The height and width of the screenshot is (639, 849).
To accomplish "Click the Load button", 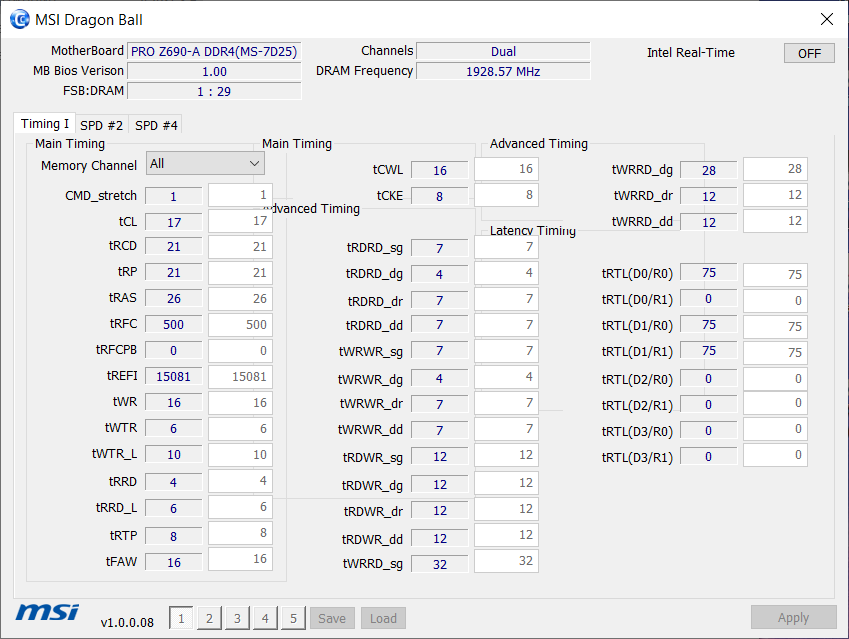I will (x=383, y=618).
